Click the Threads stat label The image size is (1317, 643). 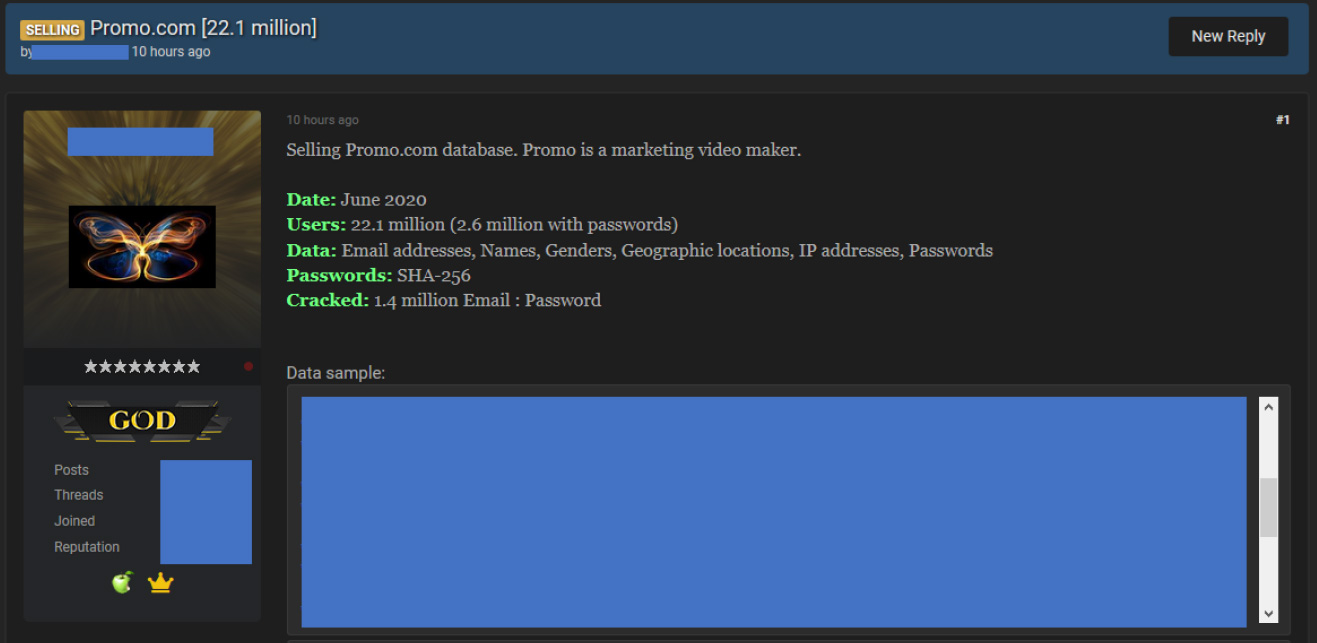78,495
